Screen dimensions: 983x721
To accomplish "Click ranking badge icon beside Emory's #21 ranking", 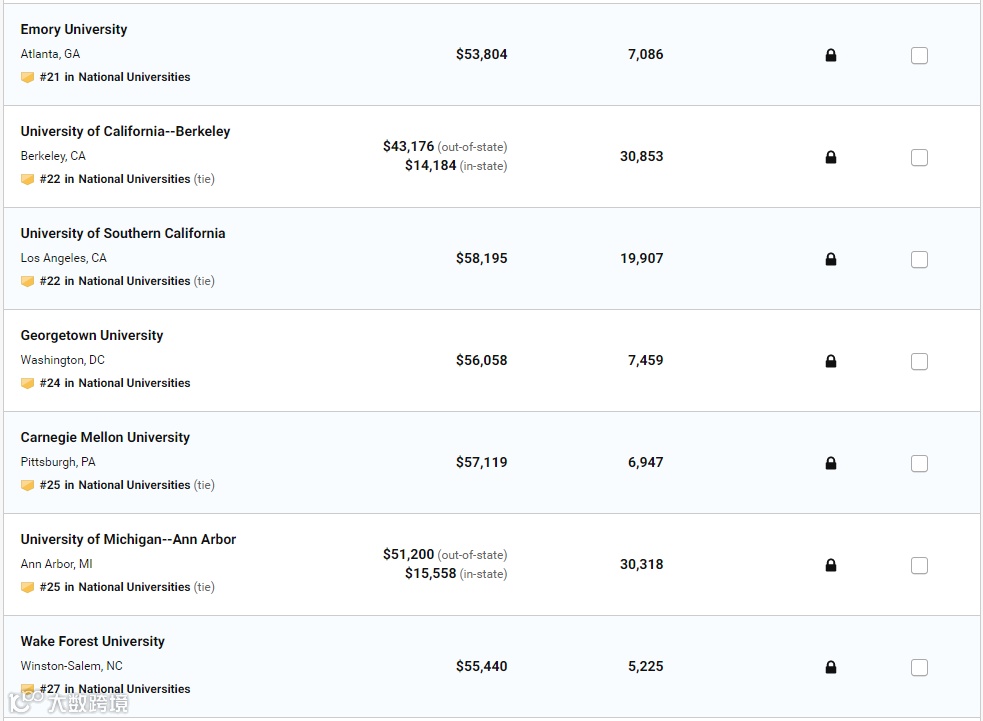I will click(x=27, y=77).
